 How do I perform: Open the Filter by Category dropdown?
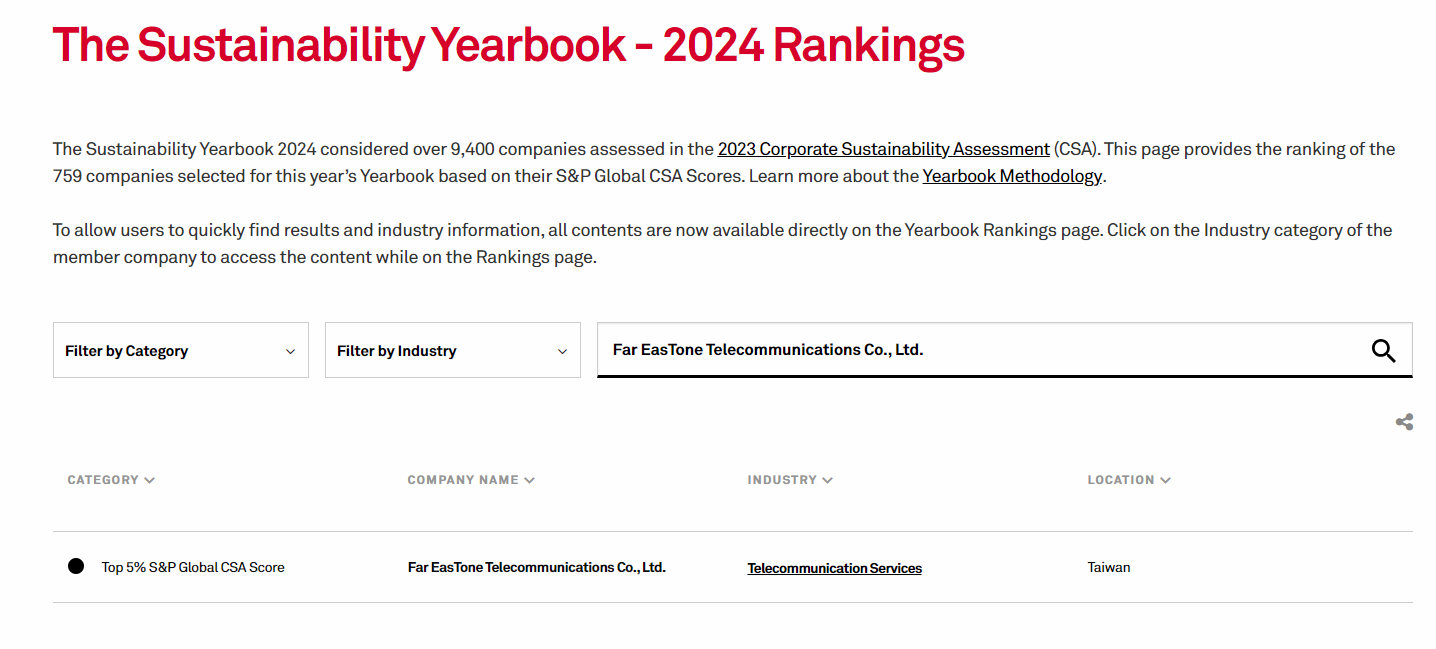[180, 351]
